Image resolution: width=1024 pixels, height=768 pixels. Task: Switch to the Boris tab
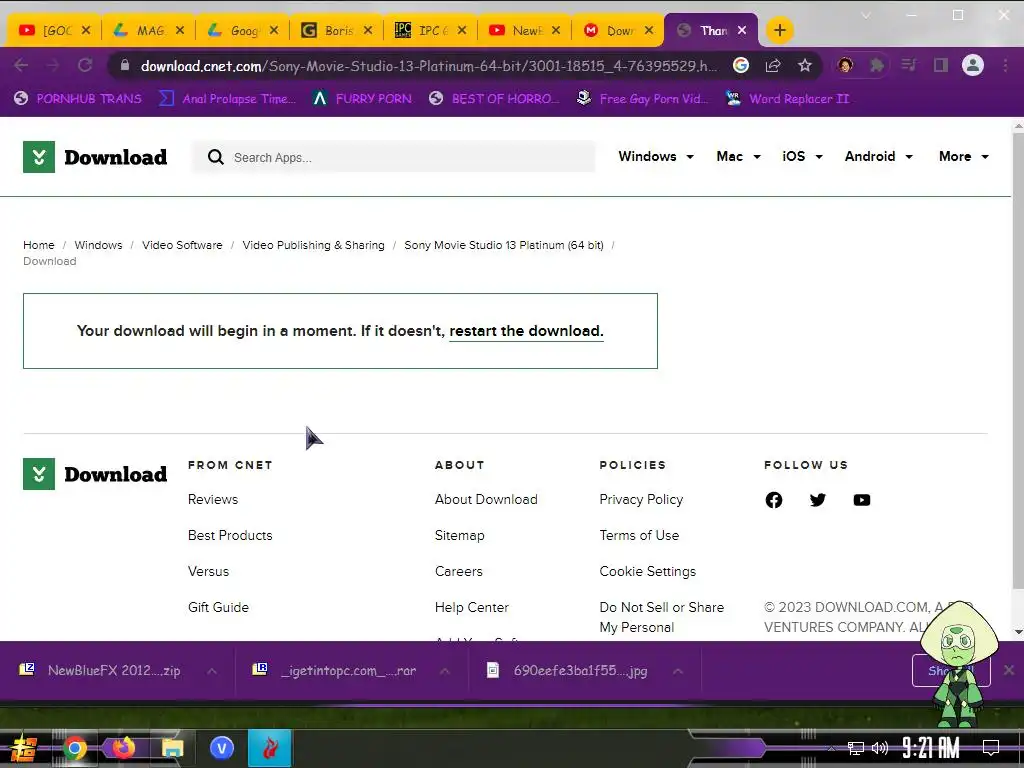(x=337, y=30)
